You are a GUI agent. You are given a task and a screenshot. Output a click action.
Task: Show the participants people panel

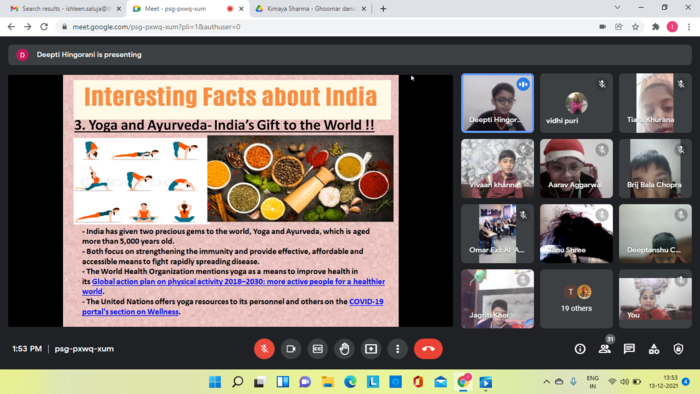(x=604, y=349)
